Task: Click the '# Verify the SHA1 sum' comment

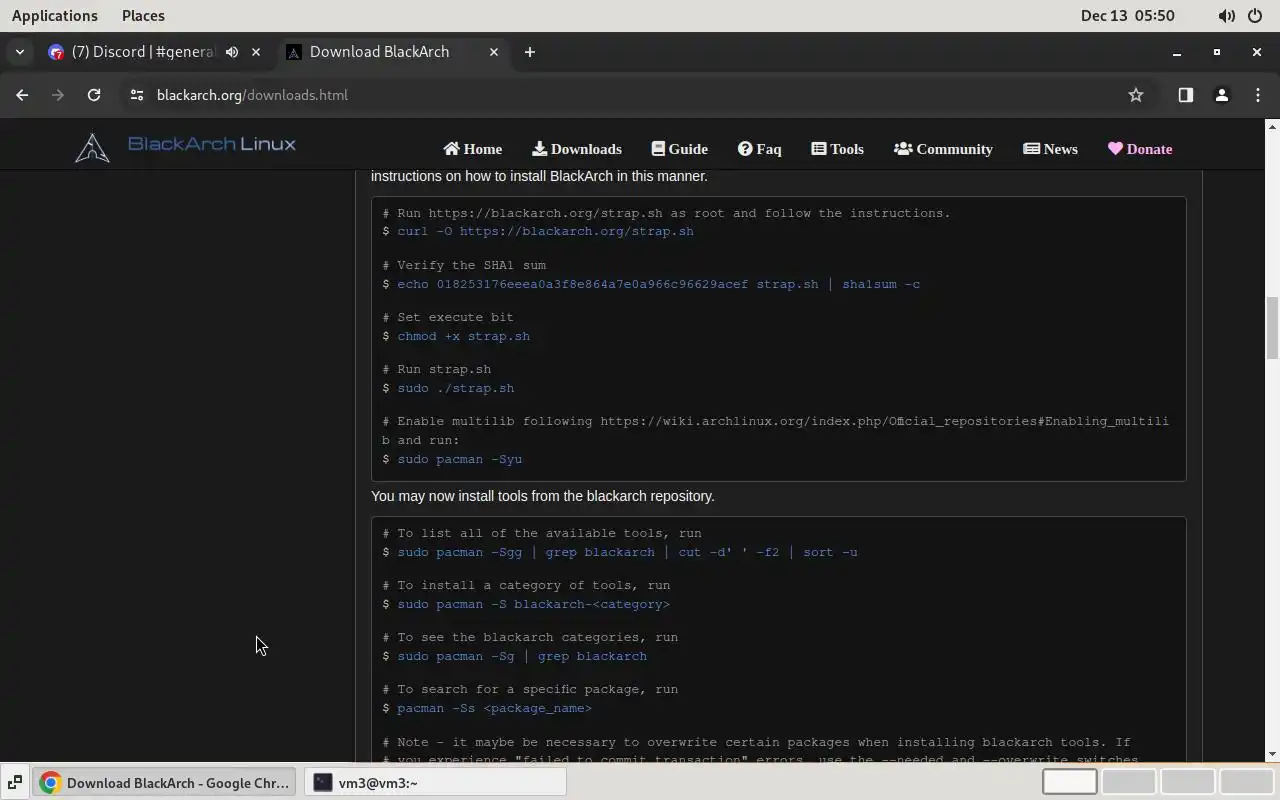Action: pyautogui.click(x=464, y=265)
